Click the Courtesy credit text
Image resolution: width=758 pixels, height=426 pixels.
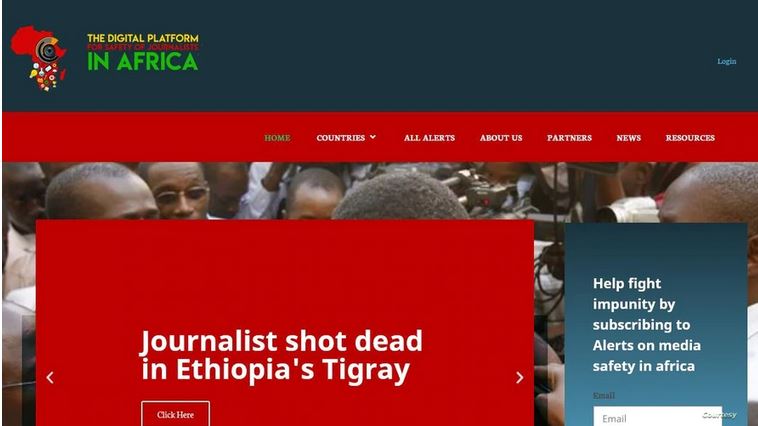pyautogui.click(x=719, y=415)
